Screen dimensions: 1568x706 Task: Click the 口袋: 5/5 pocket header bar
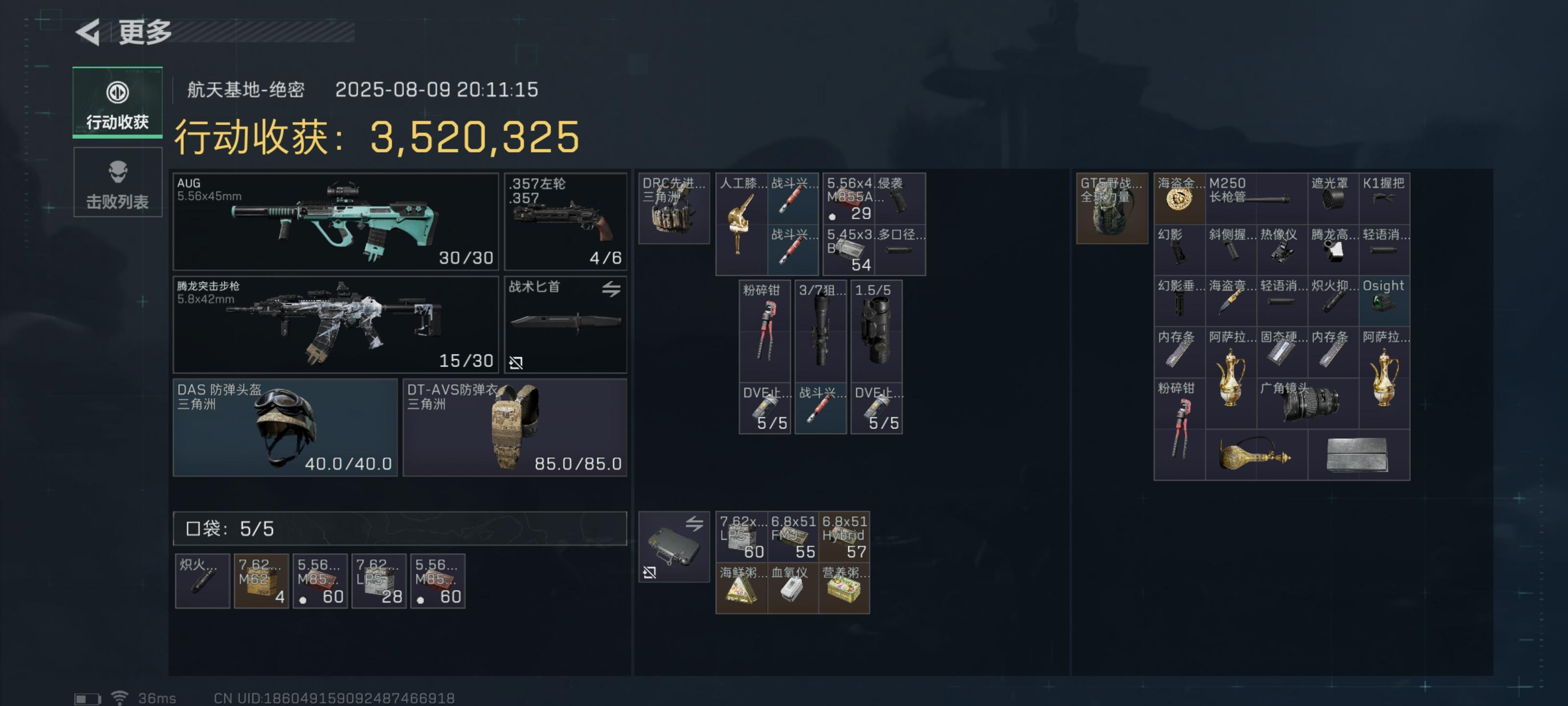pyautogui.click(x=400, y=528)
